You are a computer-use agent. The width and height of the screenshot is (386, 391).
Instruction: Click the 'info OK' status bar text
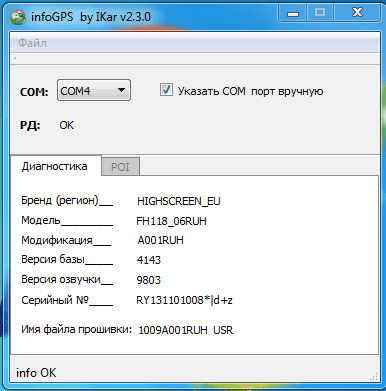click(36, 372)
